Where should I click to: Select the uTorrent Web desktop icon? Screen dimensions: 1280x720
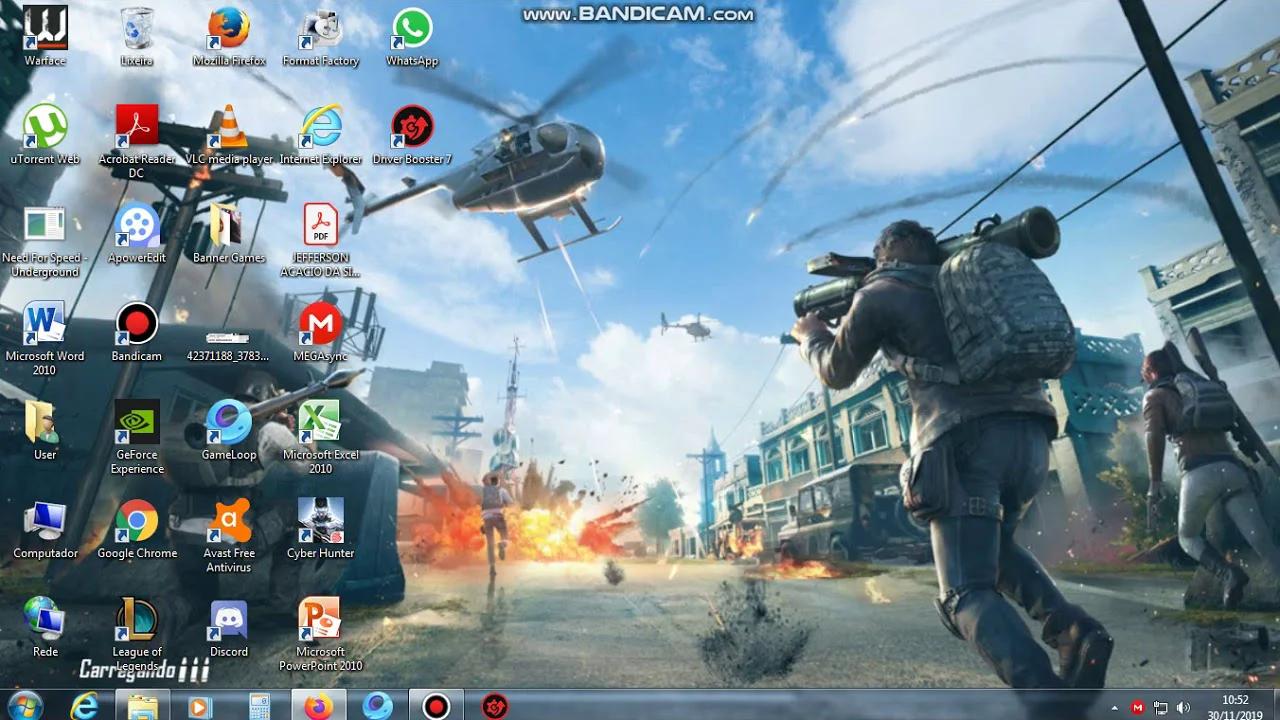click(45, 127)
